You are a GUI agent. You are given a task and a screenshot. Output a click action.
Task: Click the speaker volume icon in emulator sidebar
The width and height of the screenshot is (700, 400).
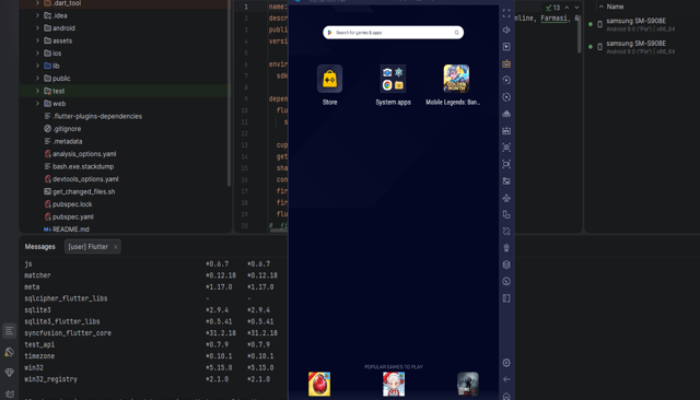click(506, 30)
